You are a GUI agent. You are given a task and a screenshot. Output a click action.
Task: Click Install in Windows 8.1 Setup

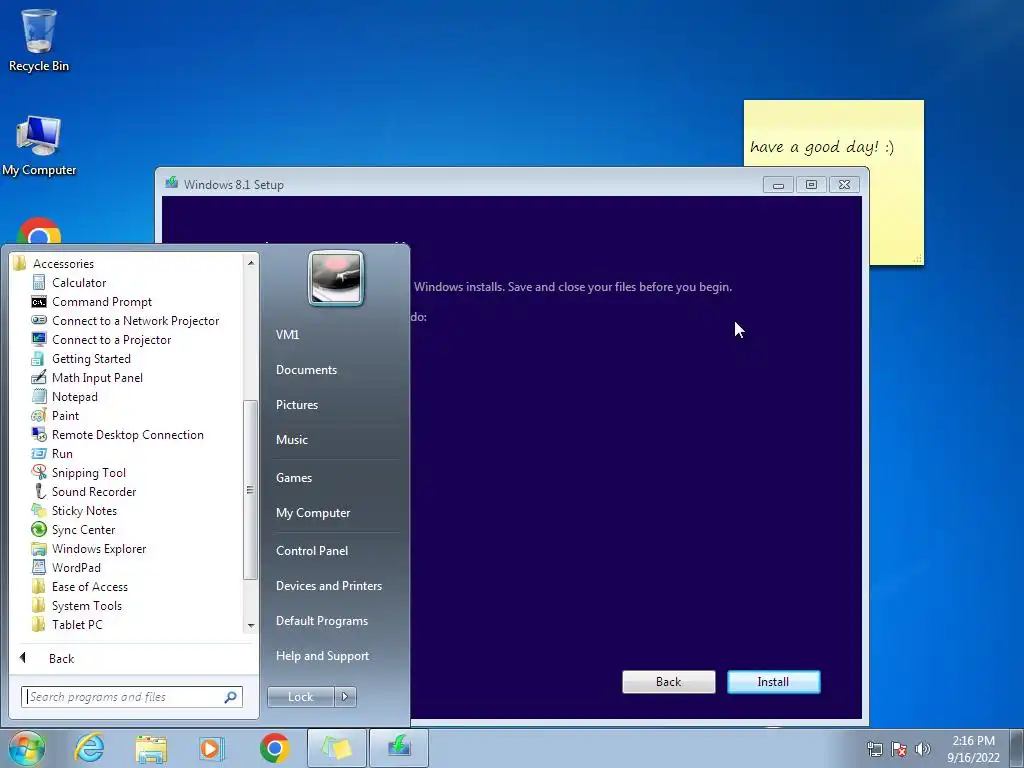pos(774,682)
